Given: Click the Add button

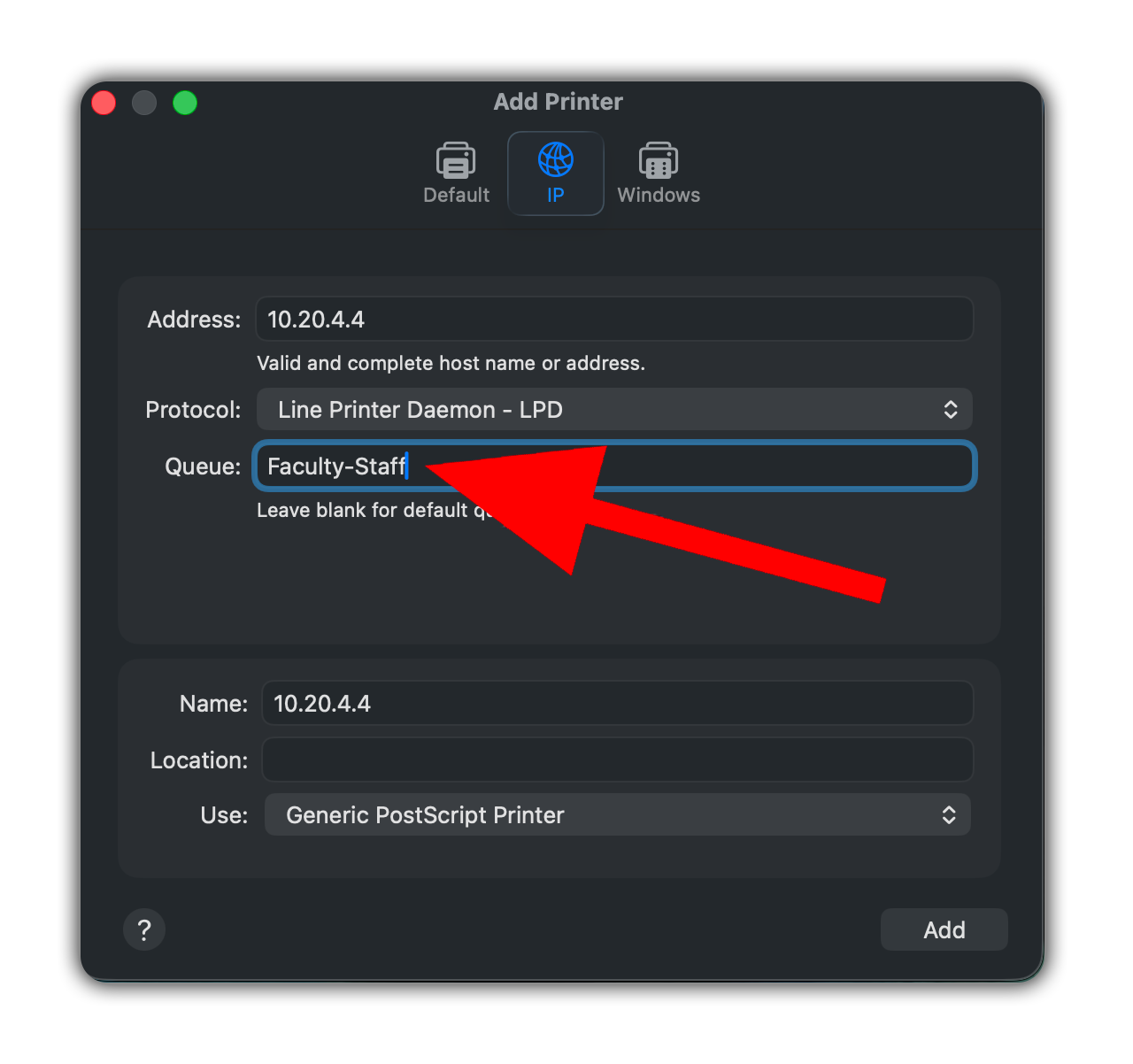Looking at the screenshot, I should point(944,929).
